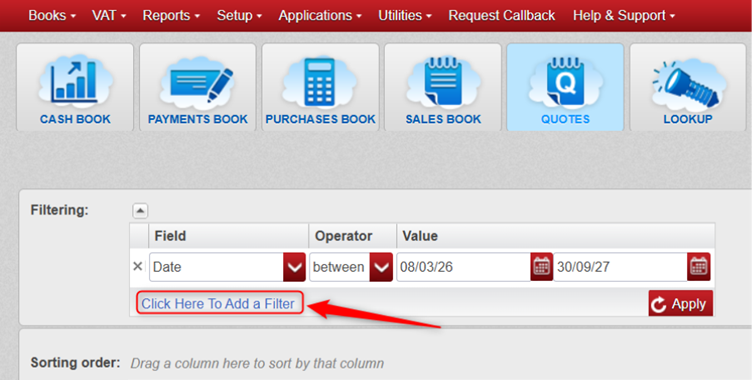Open the Applications menu

[x=320, y=15]
